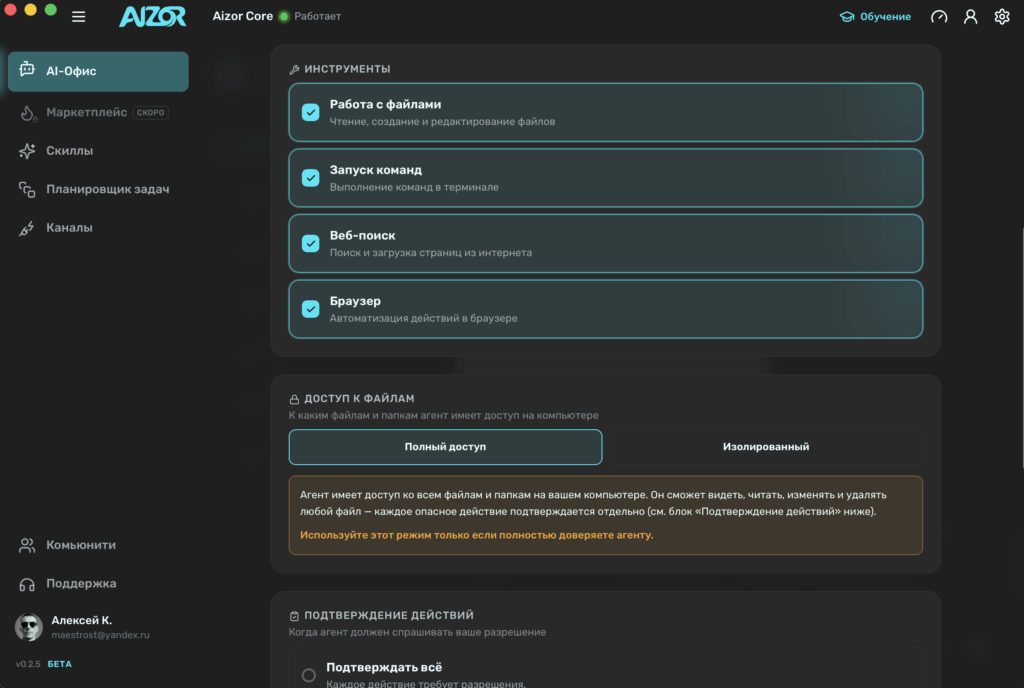Click 'Выполнение команд в терминале' description

pyautogui.click(x=414, y=187)
